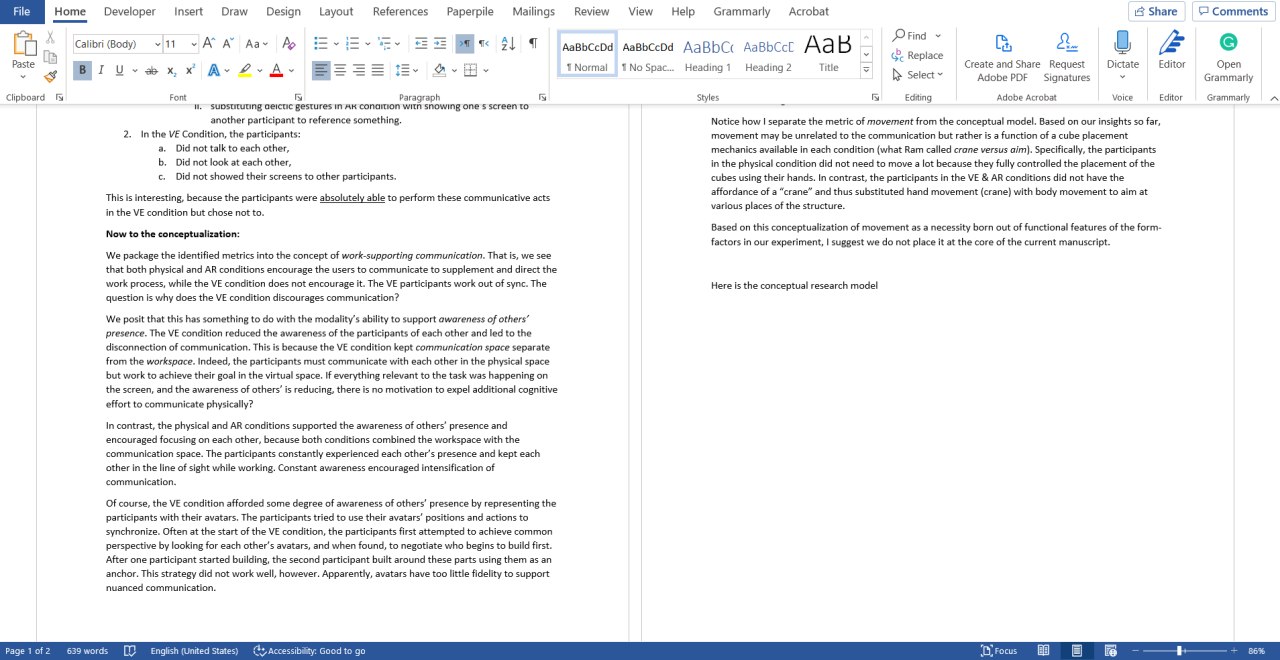Click Replace in Editing group

(917, 55)
